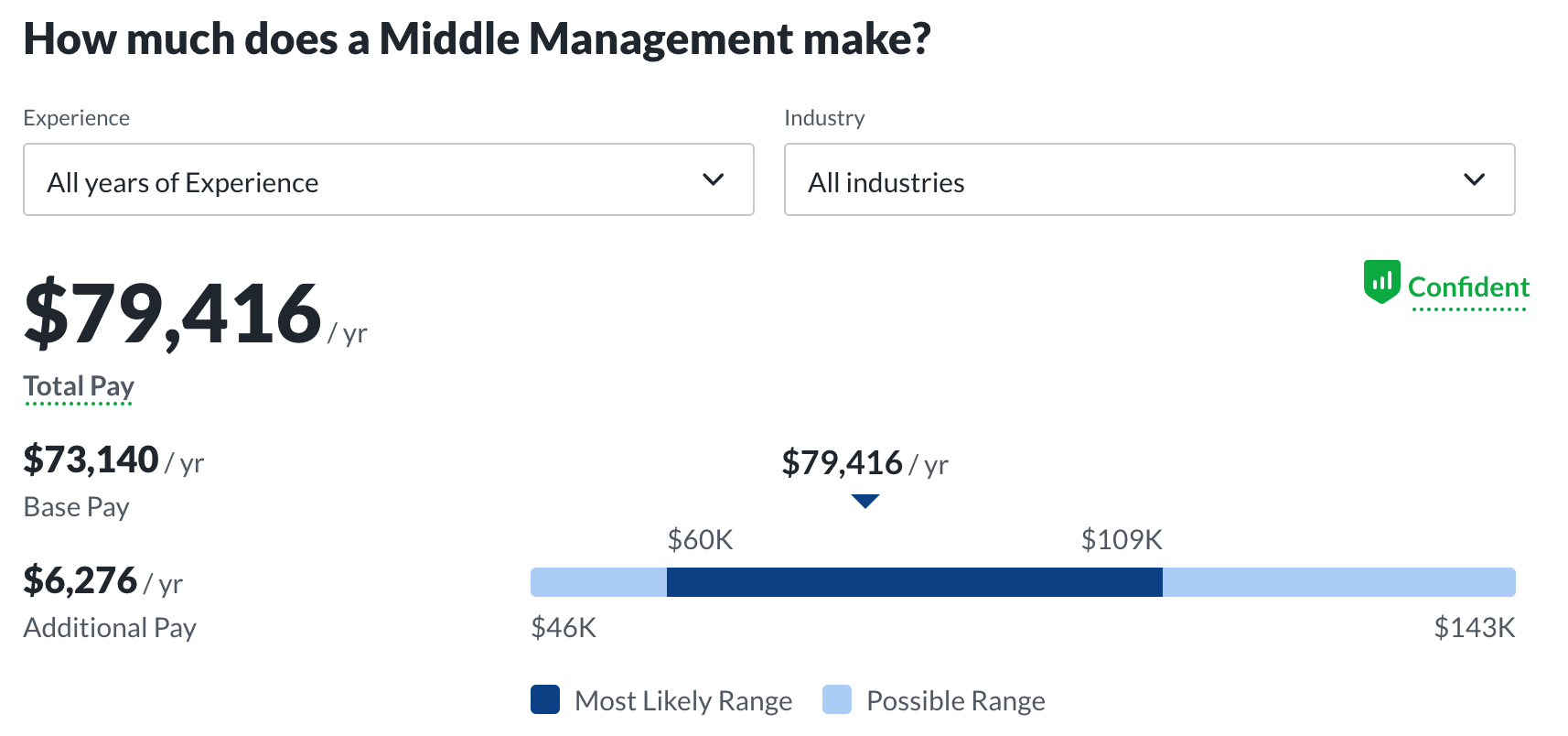Viewport: 1568px width, 736px height.
Task: Click the Base Pay $73,140 value
Action: 91,460
